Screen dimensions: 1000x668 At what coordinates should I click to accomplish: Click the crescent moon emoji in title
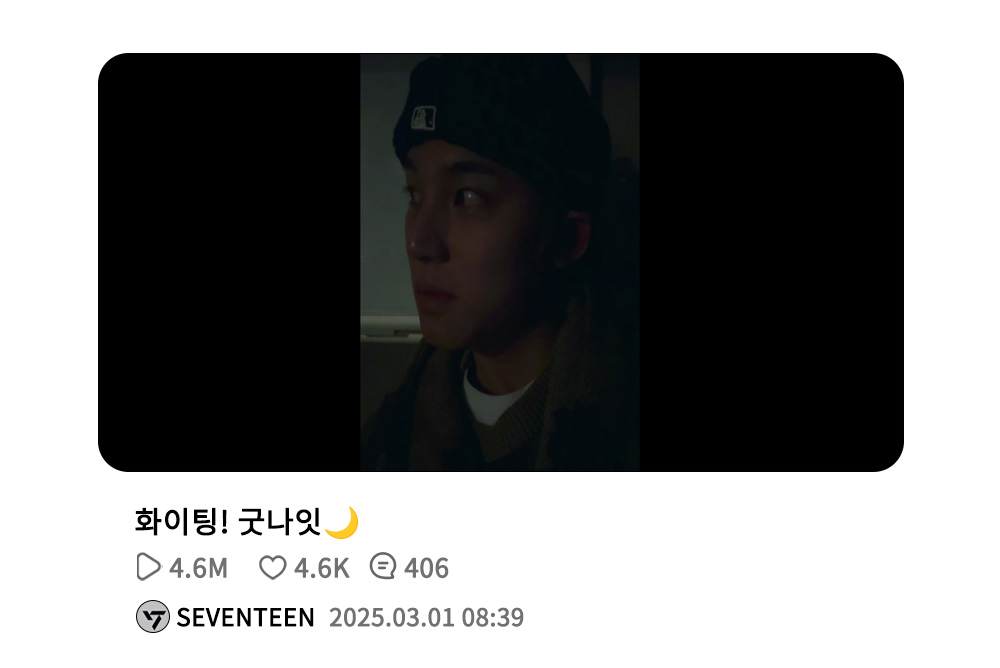342,522
